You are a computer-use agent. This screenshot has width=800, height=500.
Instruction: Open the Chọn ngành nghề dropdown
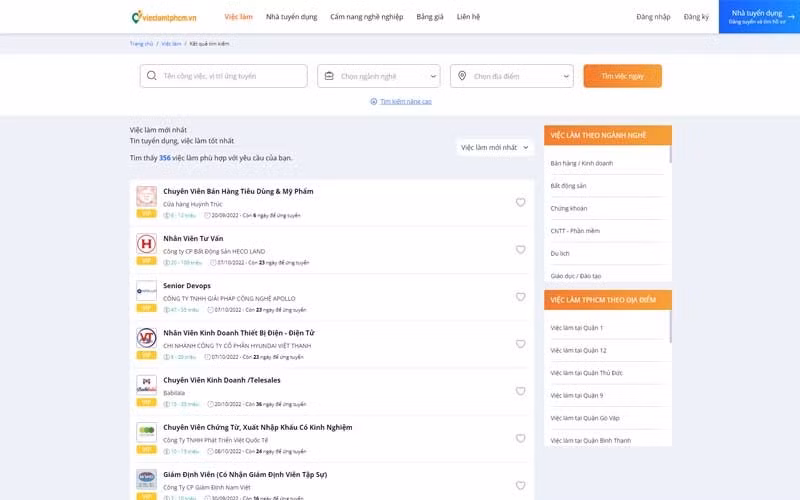379,76
